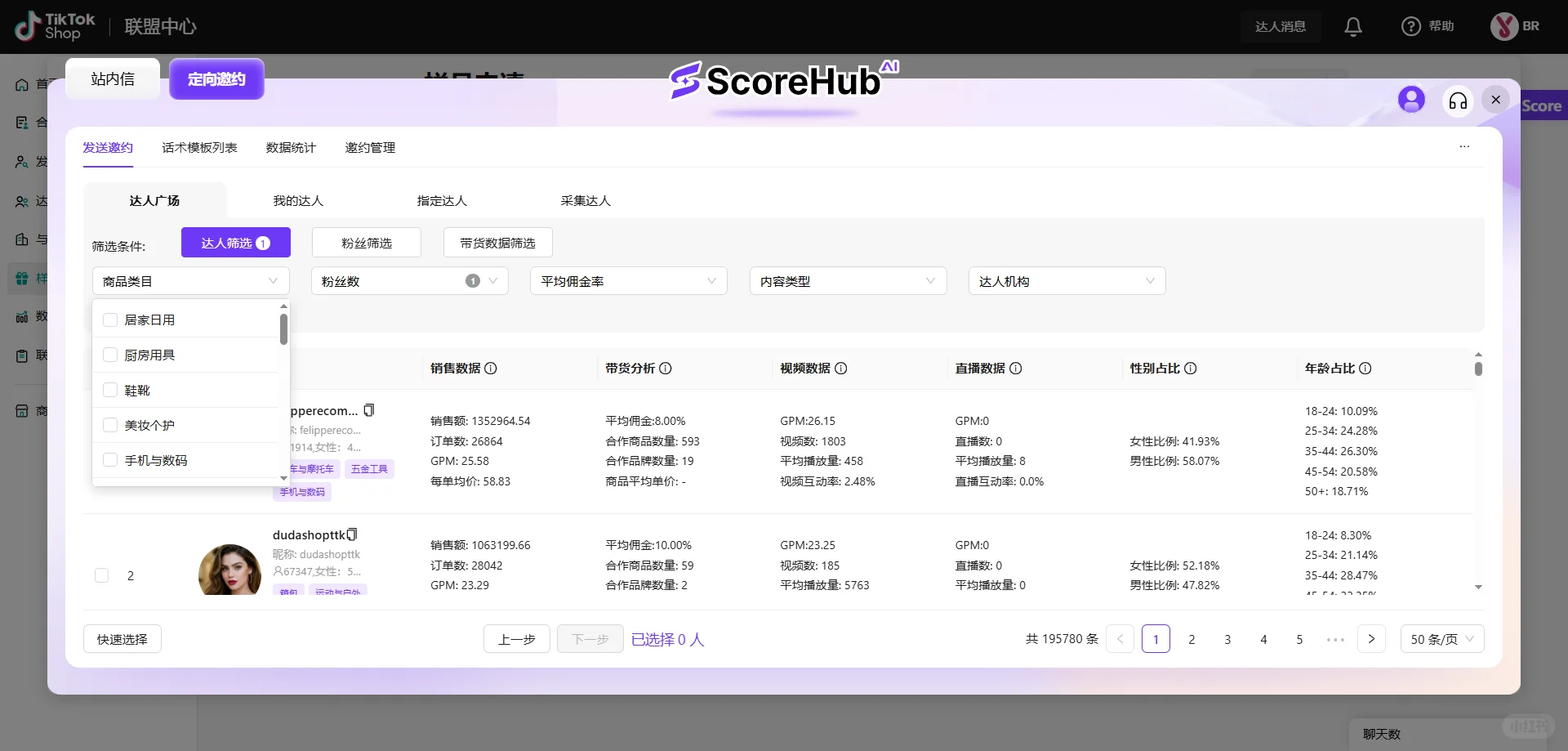Change the 50 条/页 page size
The image size is (1568, 751).
1442,639
